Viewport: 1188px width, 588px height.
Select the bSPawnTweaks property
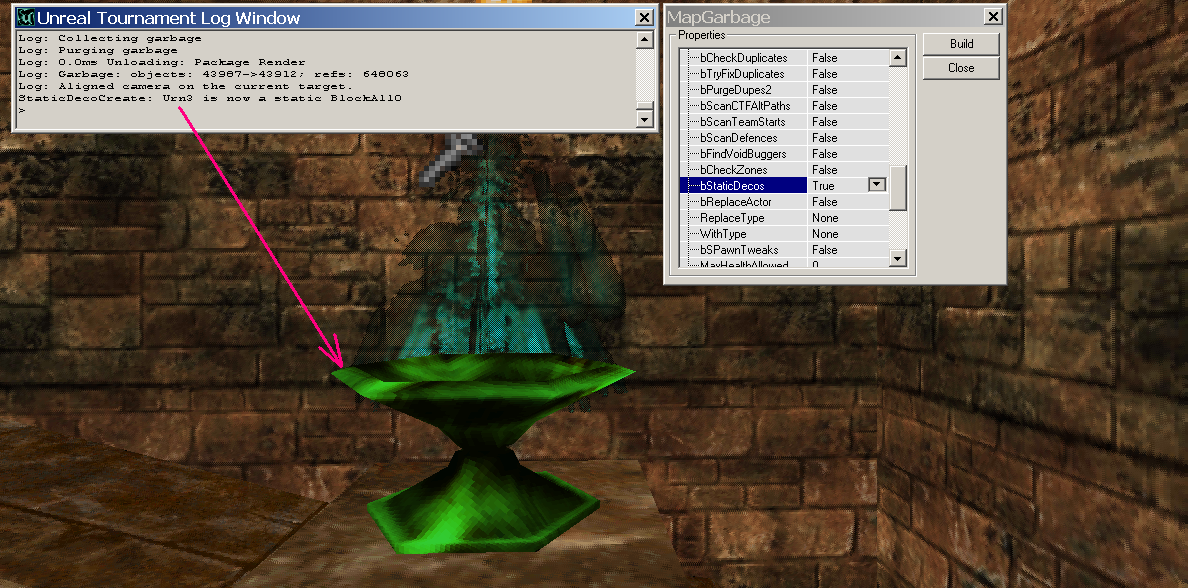click(x=738, y=250)
